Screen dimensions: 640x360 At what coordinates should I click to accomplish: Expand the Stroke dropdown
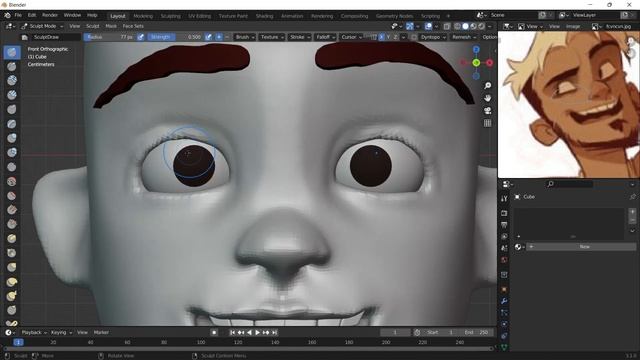click(300, 37)
